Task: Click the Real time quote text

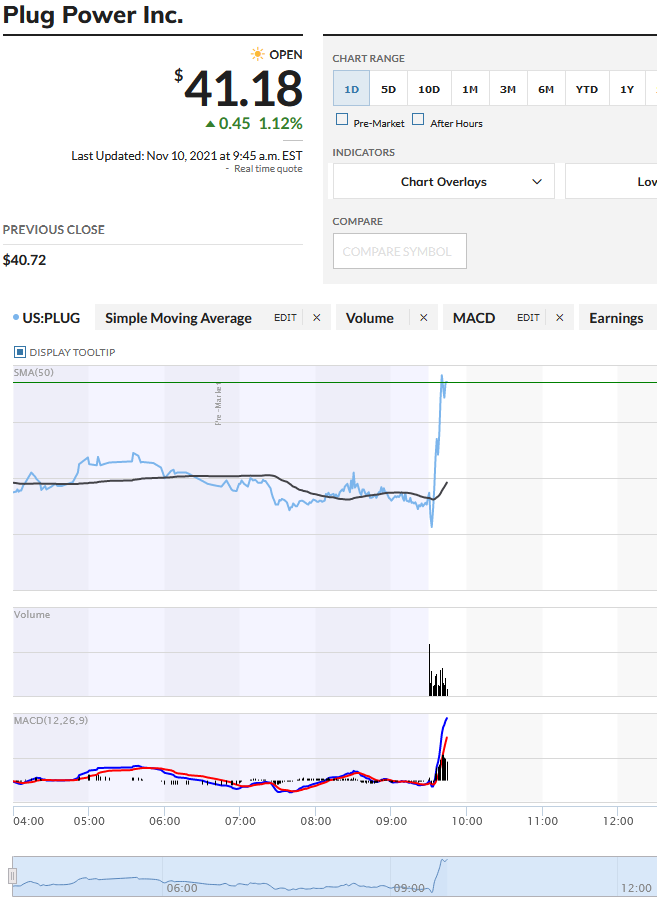Action: click(268, 169)
